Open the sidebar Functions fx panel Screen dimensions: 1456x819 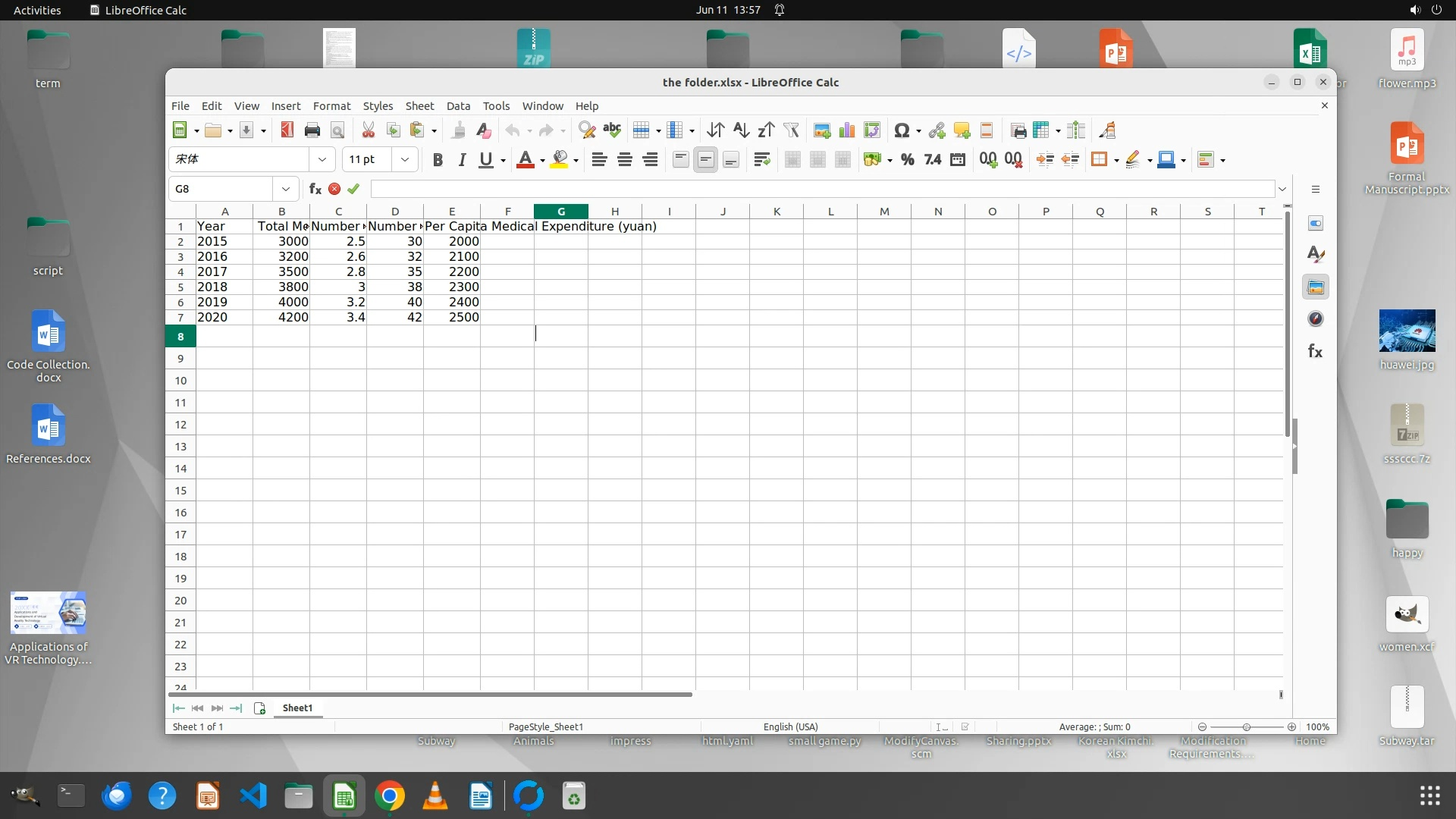pyautogui.click(x=1316, y=351)
